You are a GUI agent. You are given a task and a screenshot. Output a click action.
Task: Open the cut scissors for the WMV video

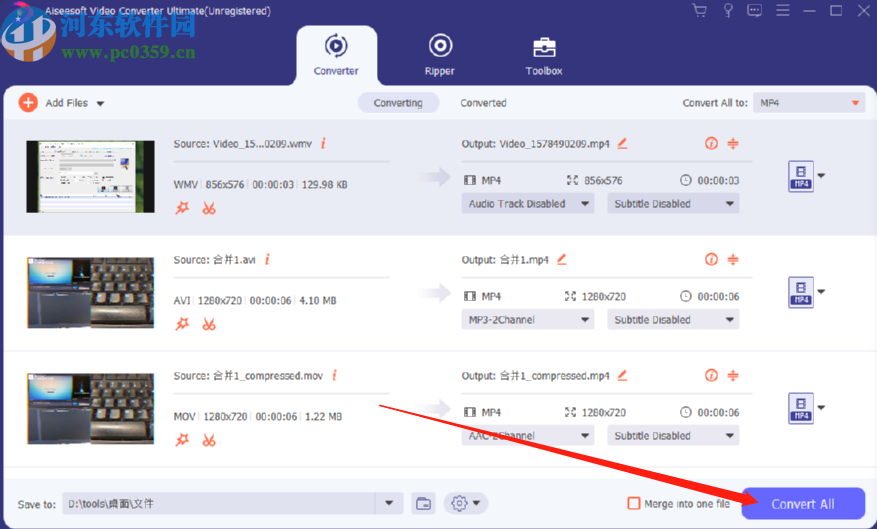tap(209, 209)
